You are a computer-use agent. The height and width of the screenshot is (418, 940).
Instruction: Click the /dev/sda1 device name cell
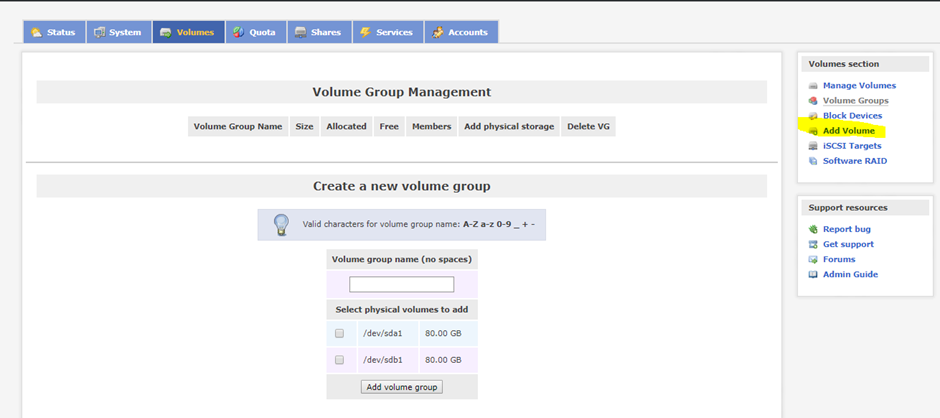(388, 333)
